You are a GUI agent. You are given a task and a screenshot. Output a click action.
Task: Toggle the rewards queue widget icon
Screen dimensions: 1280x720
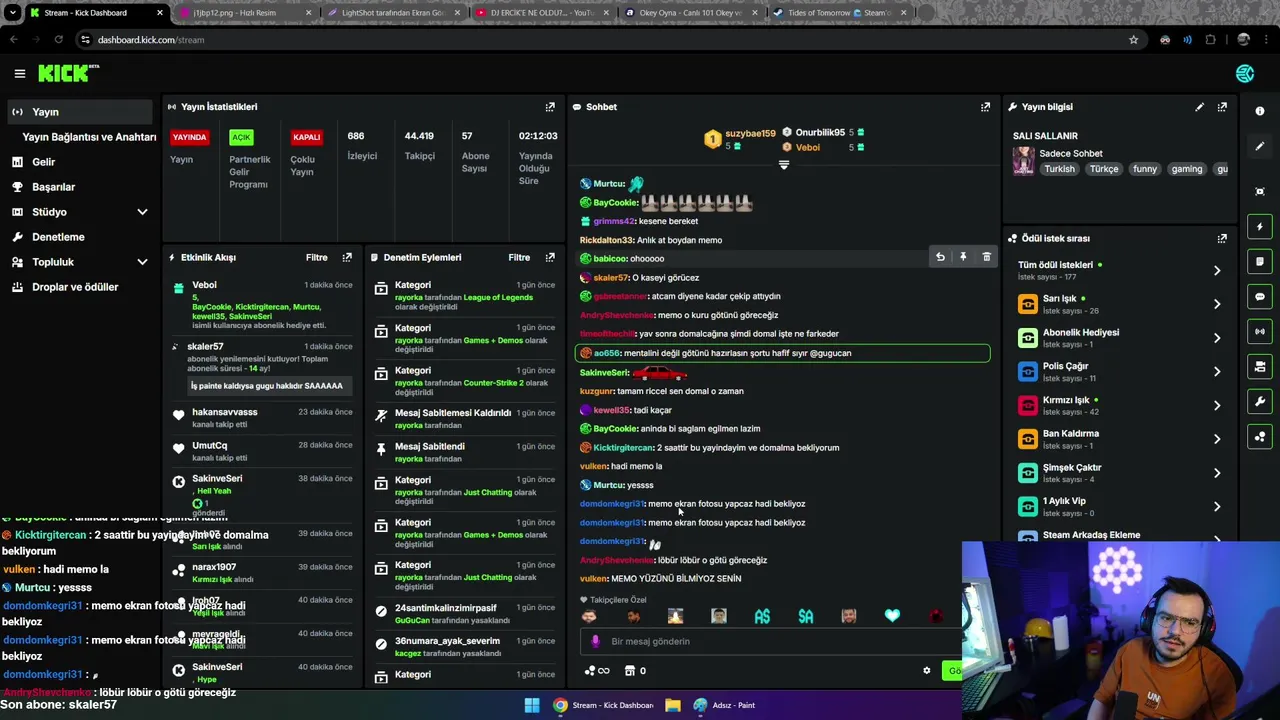(1260, 437)
